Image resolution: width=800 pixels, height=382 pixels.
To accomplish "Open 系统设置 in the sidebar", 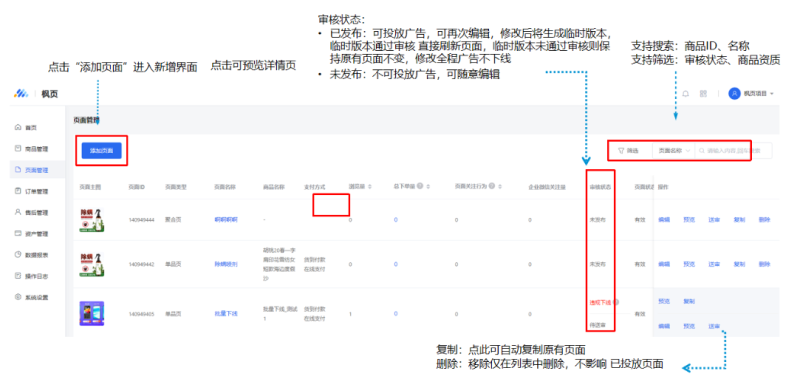I will click(37, 297).
